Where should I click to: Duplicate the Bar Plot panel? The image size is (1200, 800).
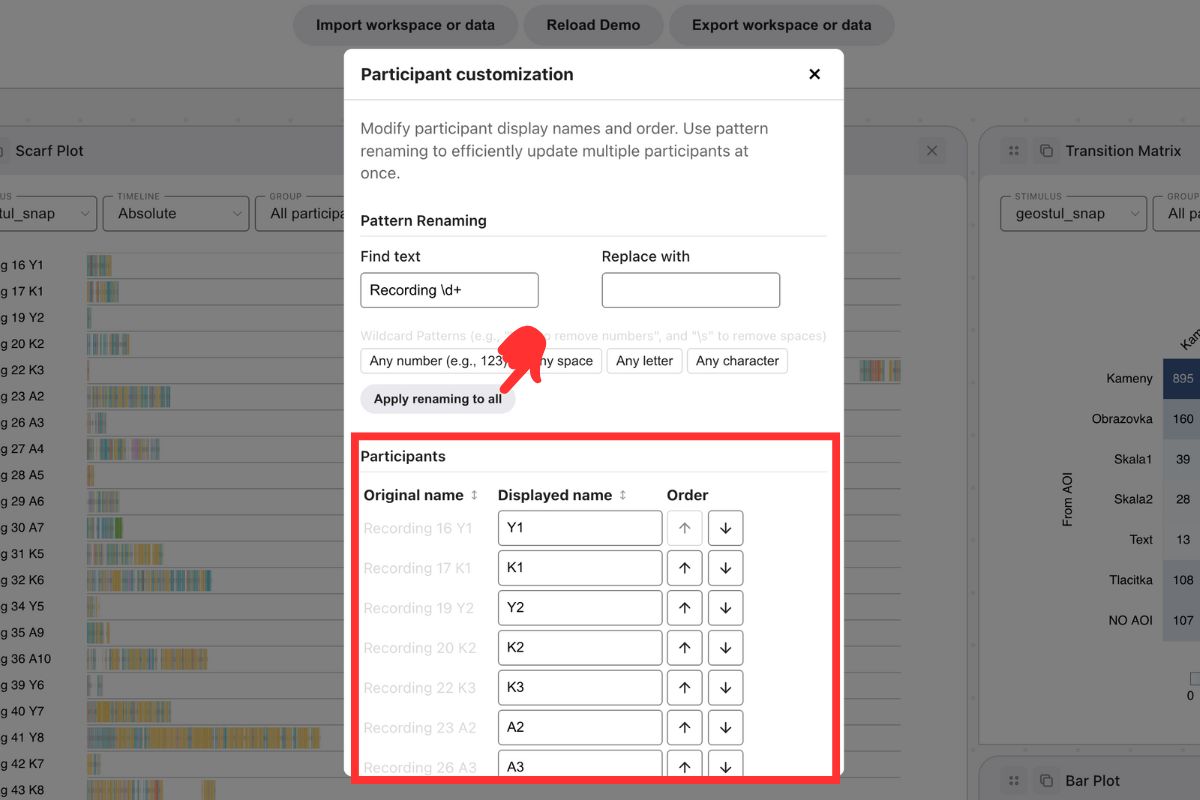pos(1046,780)
